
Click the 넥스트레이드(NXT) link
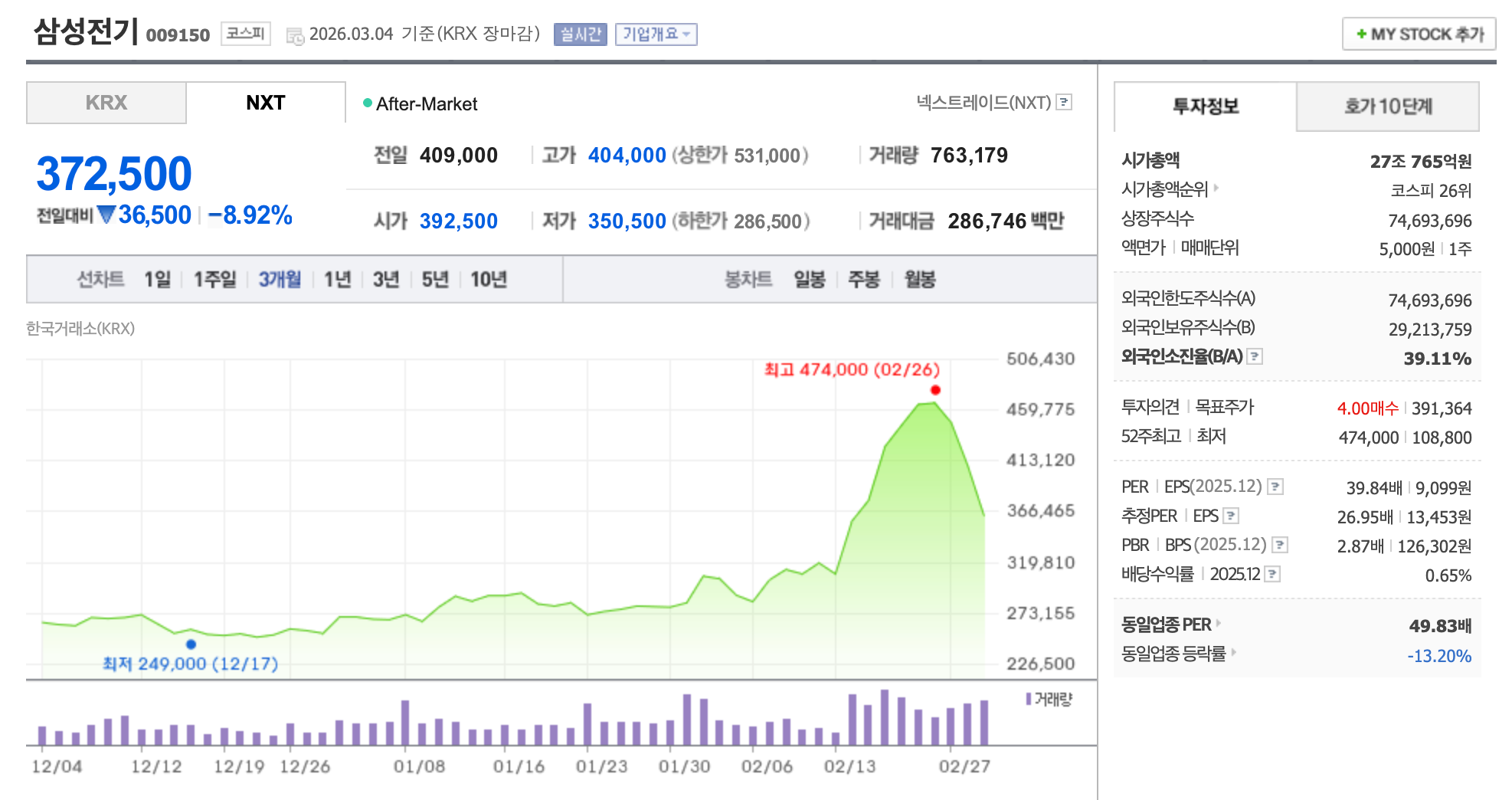(983, 103)
